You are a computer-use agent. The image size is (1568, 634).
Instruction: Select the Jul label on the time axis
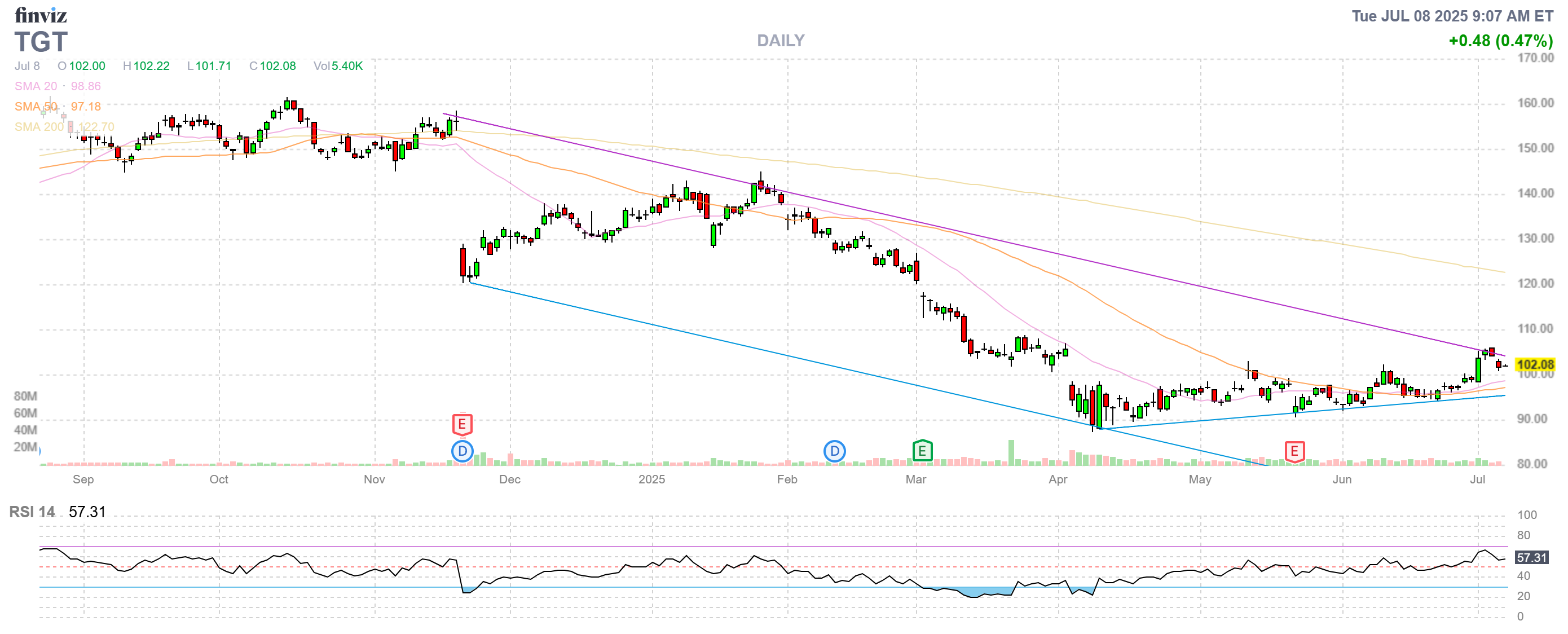click(1477, 479)
